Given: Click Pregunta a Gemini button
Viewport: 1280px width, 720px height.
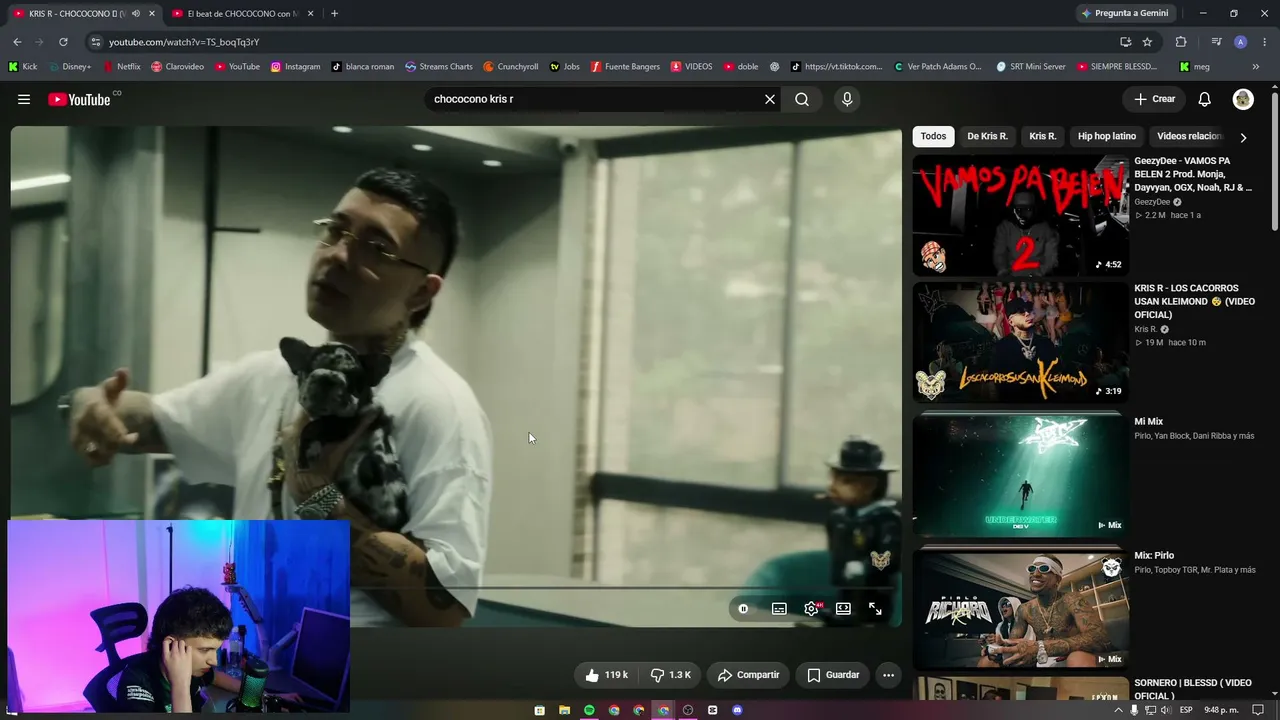Looking at the screenshot, I should click(1126, 13).
